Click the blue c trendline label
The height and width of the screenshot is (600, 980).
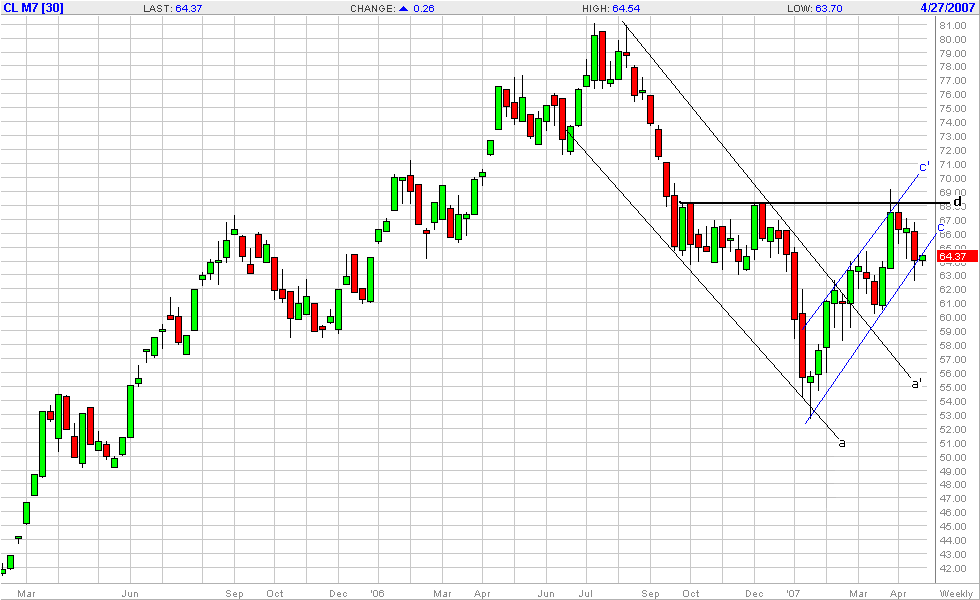tap(941, 228)
